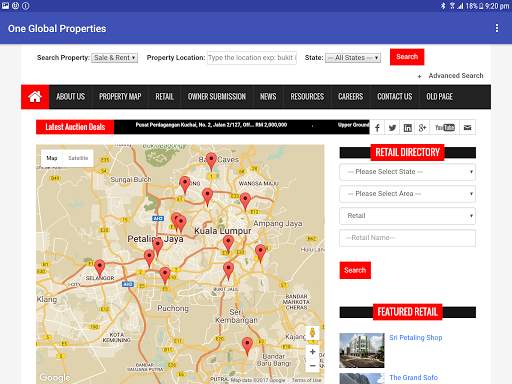Focus the Property Location input field
Screen dimensions: 512x384
(252, 58)
